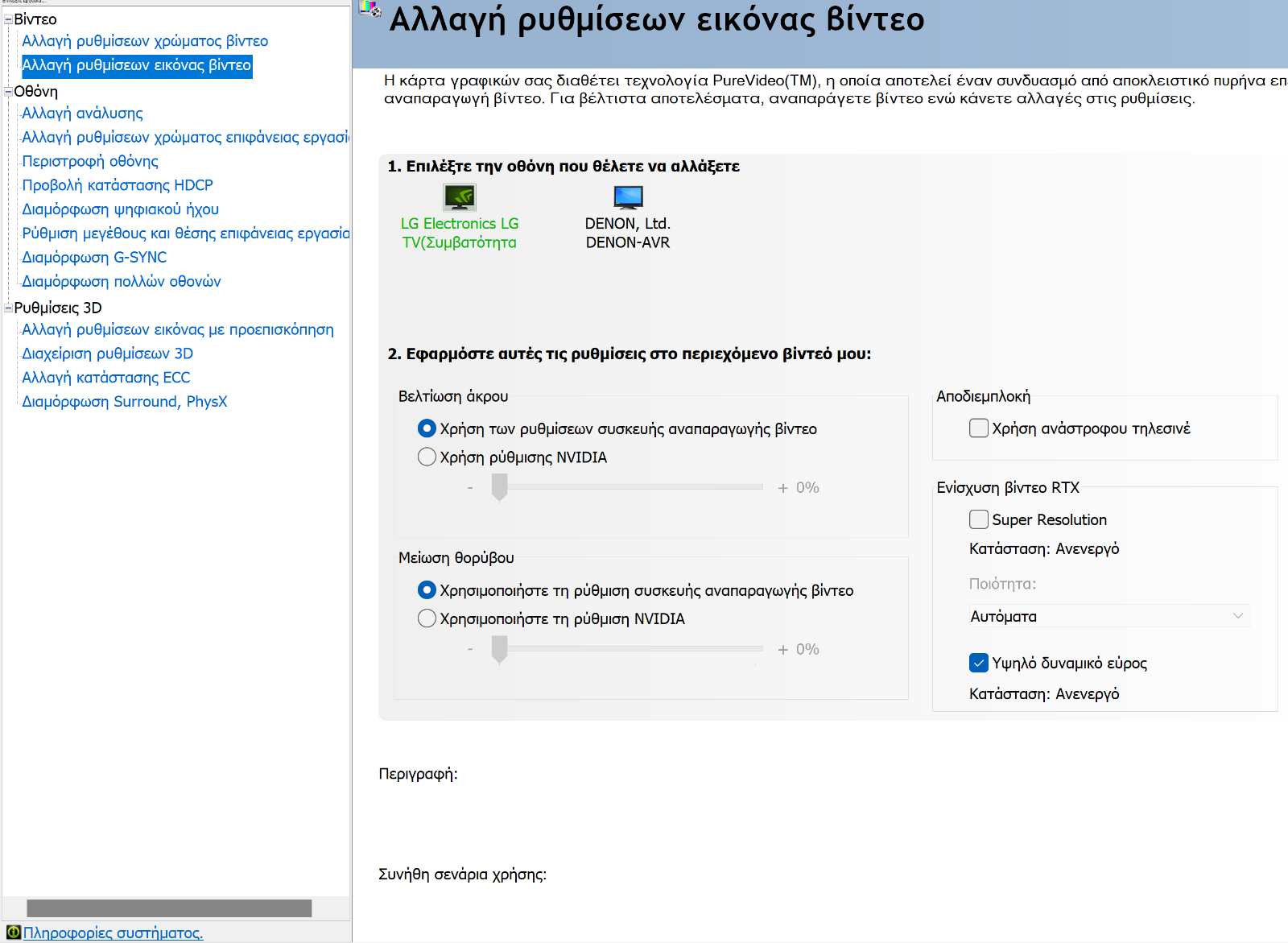Click DENON, Ltd. DENON-AVR label text
The width and height of the screenshot is (1288, 943).
tap(628, 233)
